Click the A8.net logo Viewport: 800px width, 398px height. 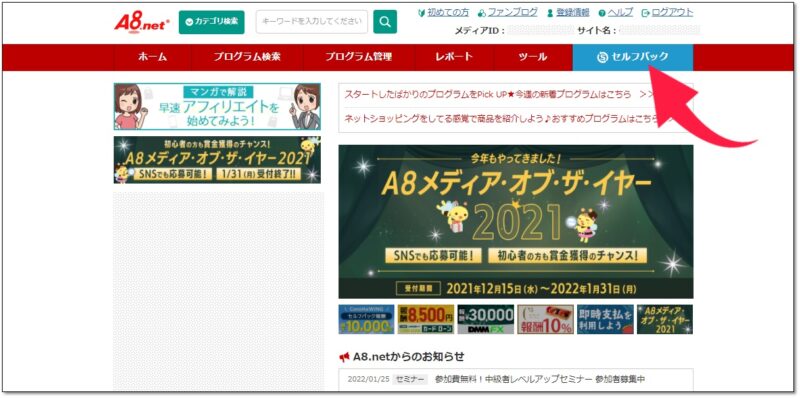141,23
